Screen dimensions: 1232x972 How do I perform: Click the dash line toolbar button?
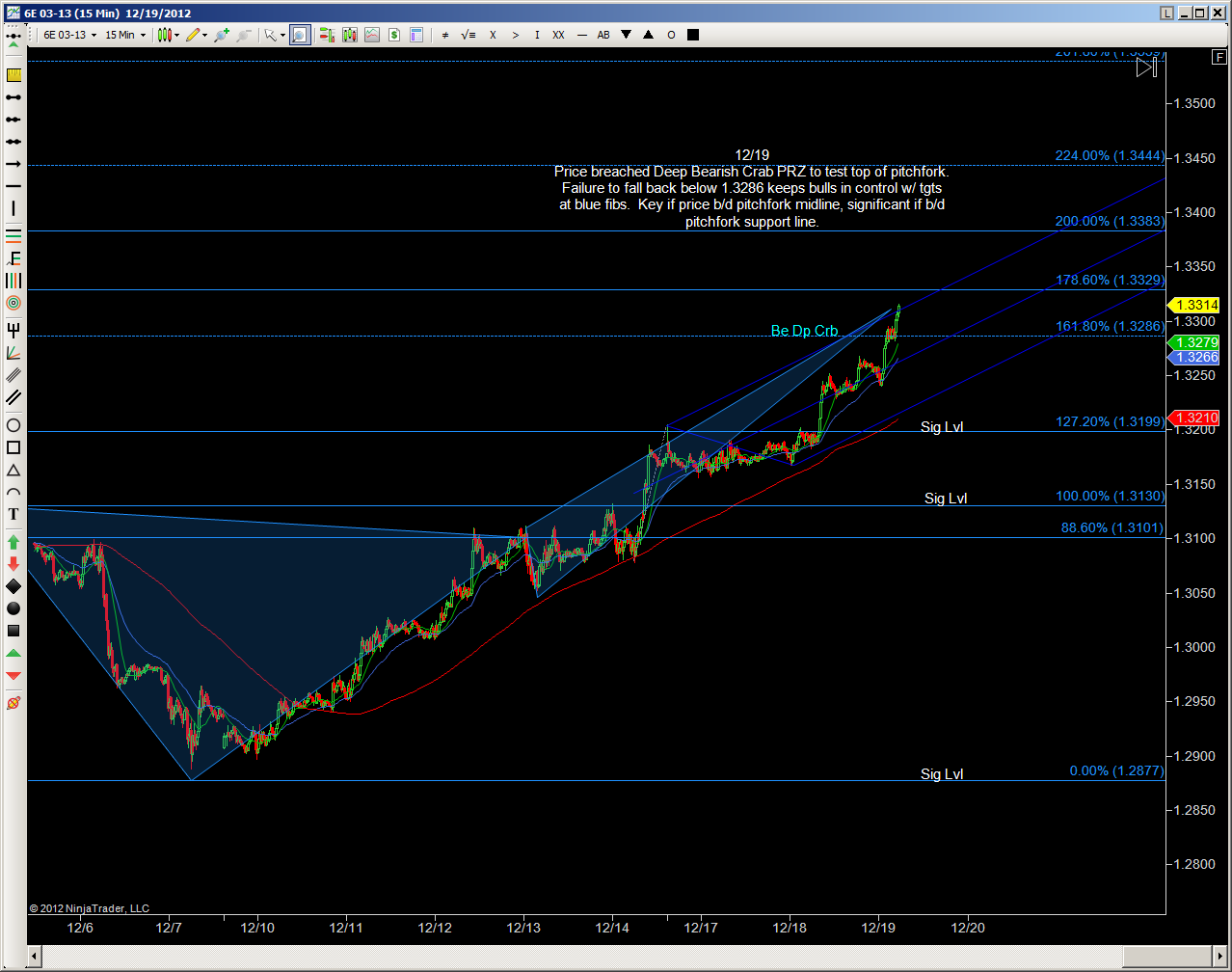581,35
